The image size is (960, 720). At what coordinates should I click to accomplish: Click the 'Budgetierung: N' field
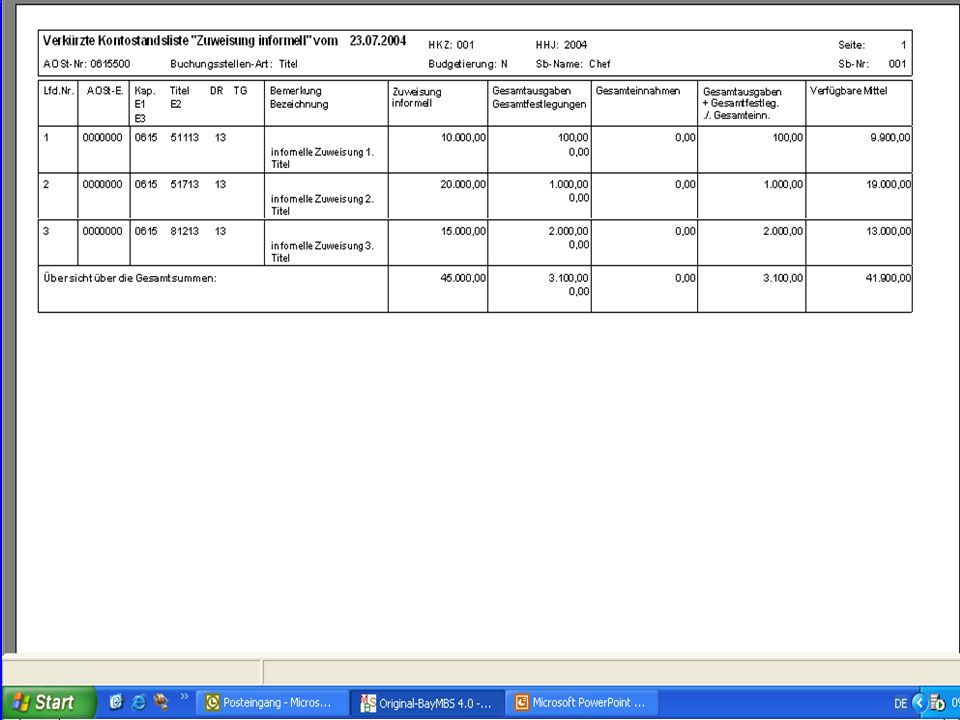click(468, 64)
